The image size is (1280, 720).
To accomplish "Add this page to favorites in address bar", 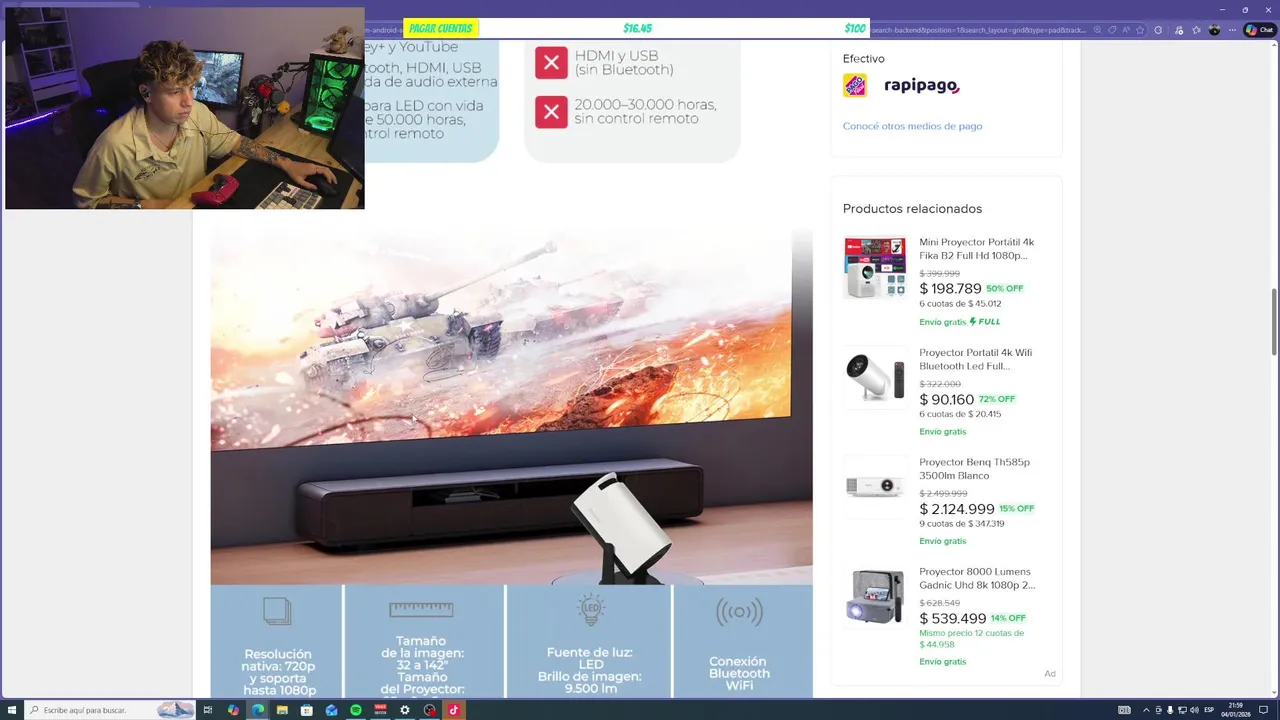I will [x=1140, y=30].
